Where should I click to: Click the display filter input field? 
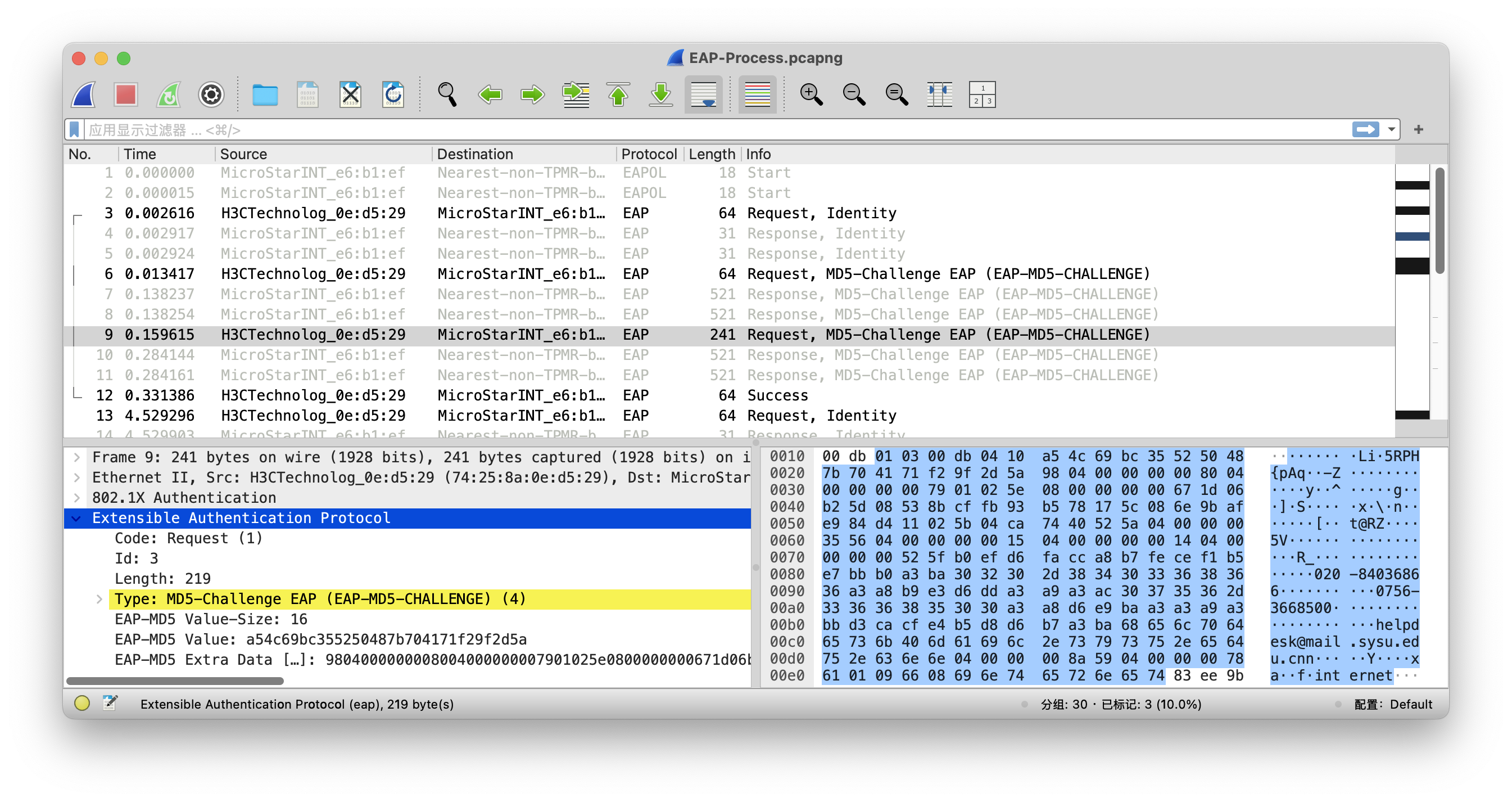pos(704,130)
